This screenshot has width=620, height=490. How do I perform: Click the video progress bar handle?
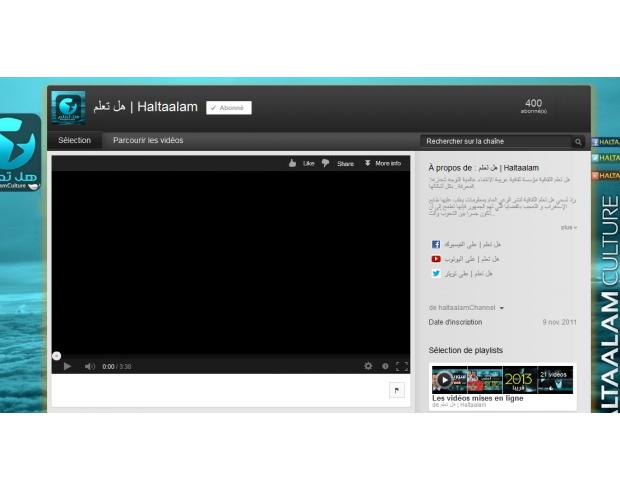point(57,356)
